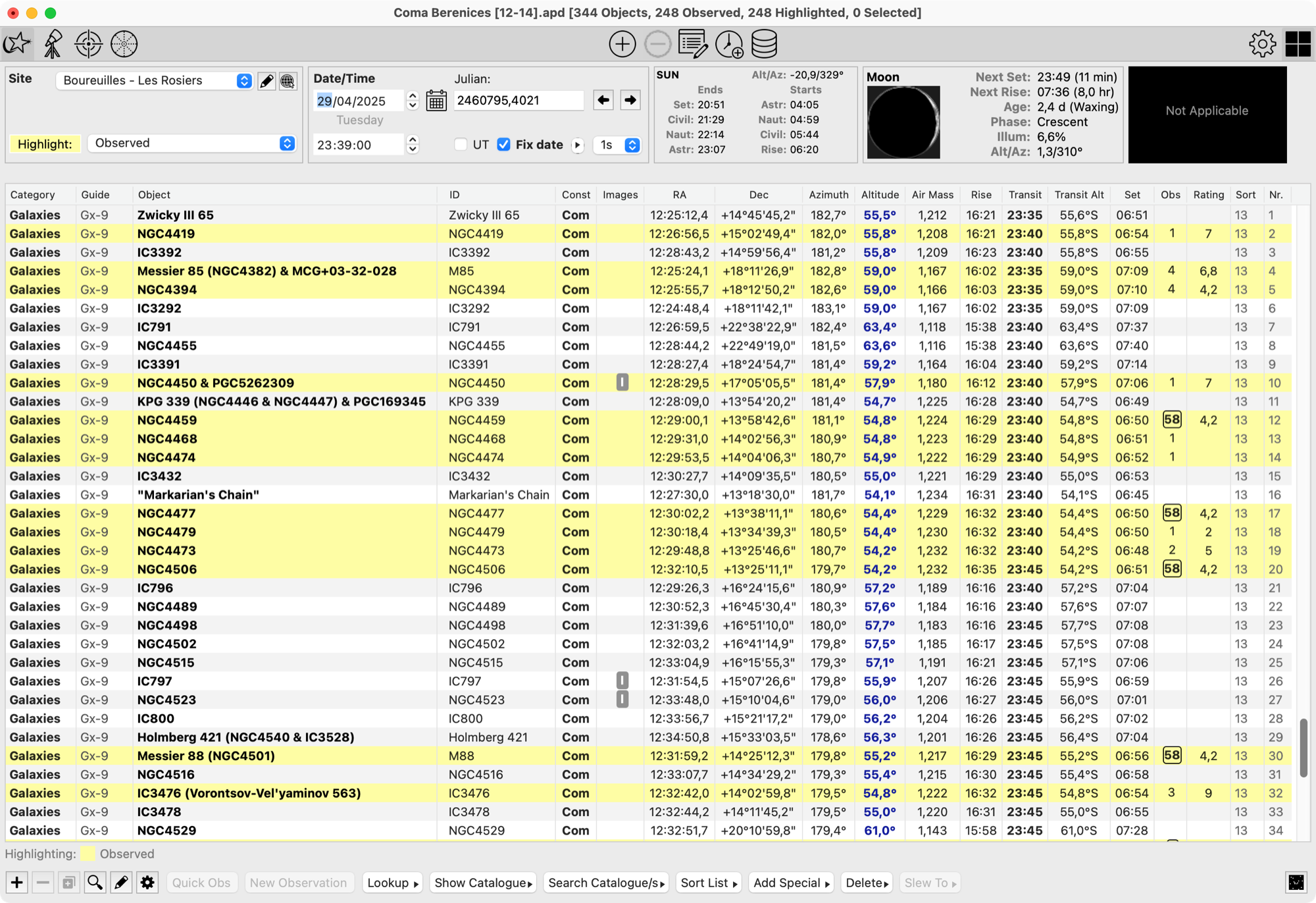The image size is (1316, 903).
Task: Sort by the Altitude column header
Action: pyautogui.click(x=880, y=195)
